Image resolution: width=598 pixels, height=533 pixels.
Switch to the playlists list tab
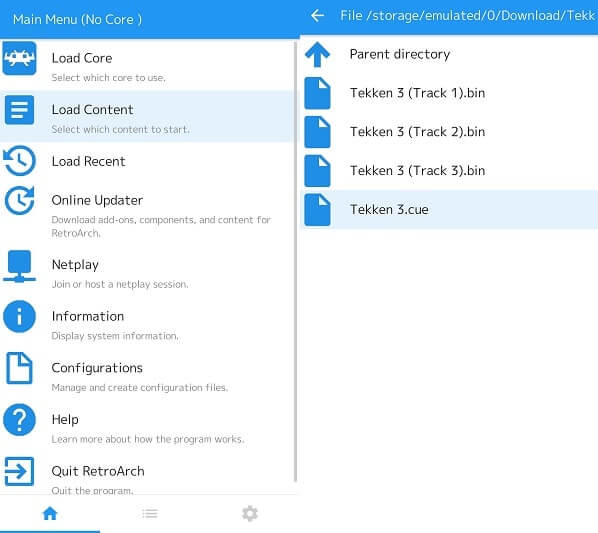coord(150,514)
